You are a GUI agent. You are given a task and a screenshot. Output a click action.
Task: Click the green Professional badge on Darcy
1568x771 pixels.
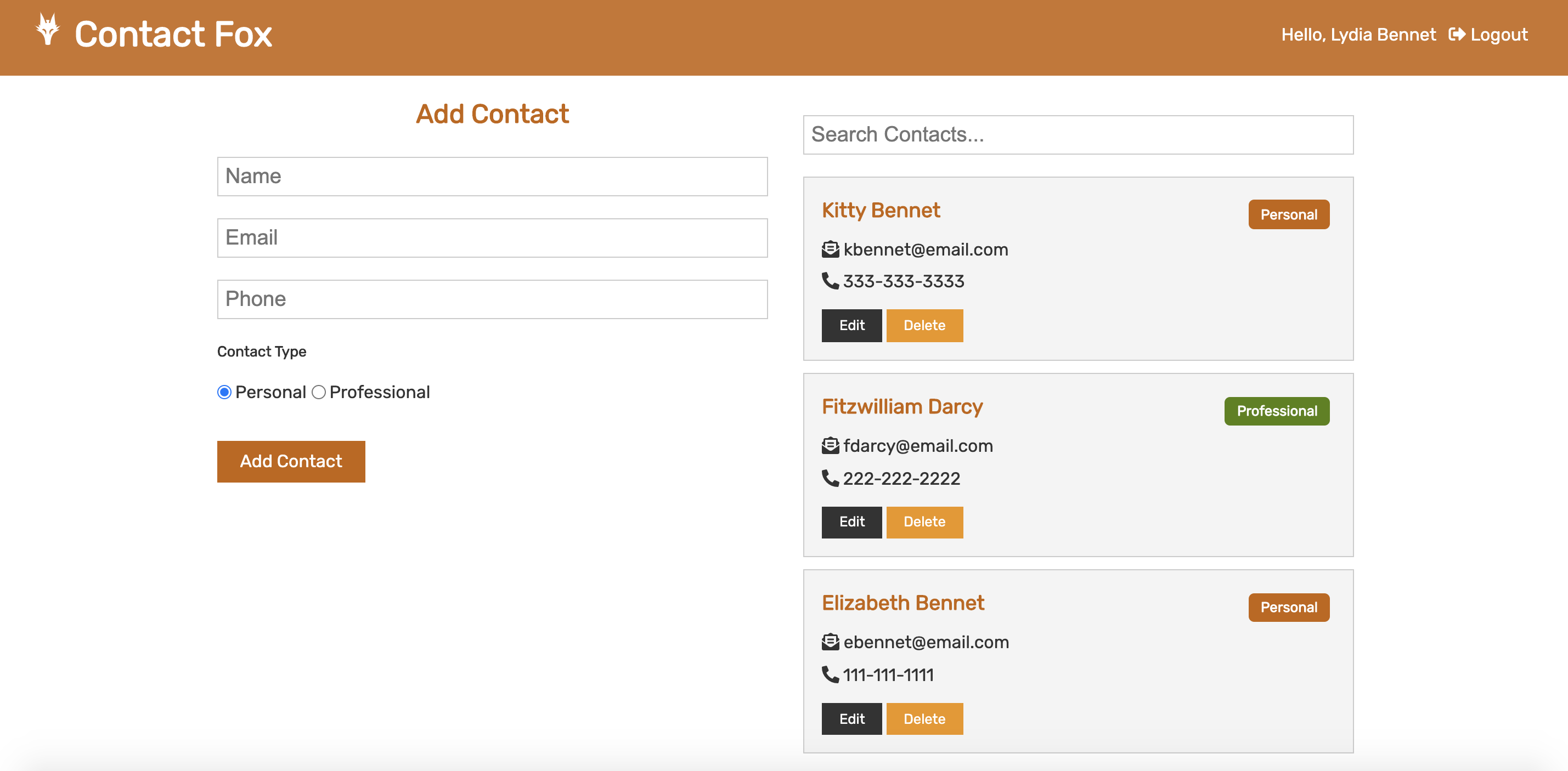point(1277,411)
